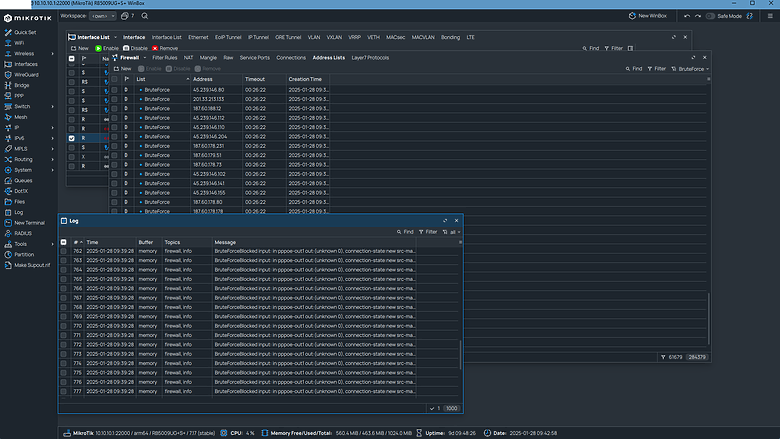Click the search magnifier in top bar
Screen dimensions: 780x439
pyautogui.click(x=145, y=16)
